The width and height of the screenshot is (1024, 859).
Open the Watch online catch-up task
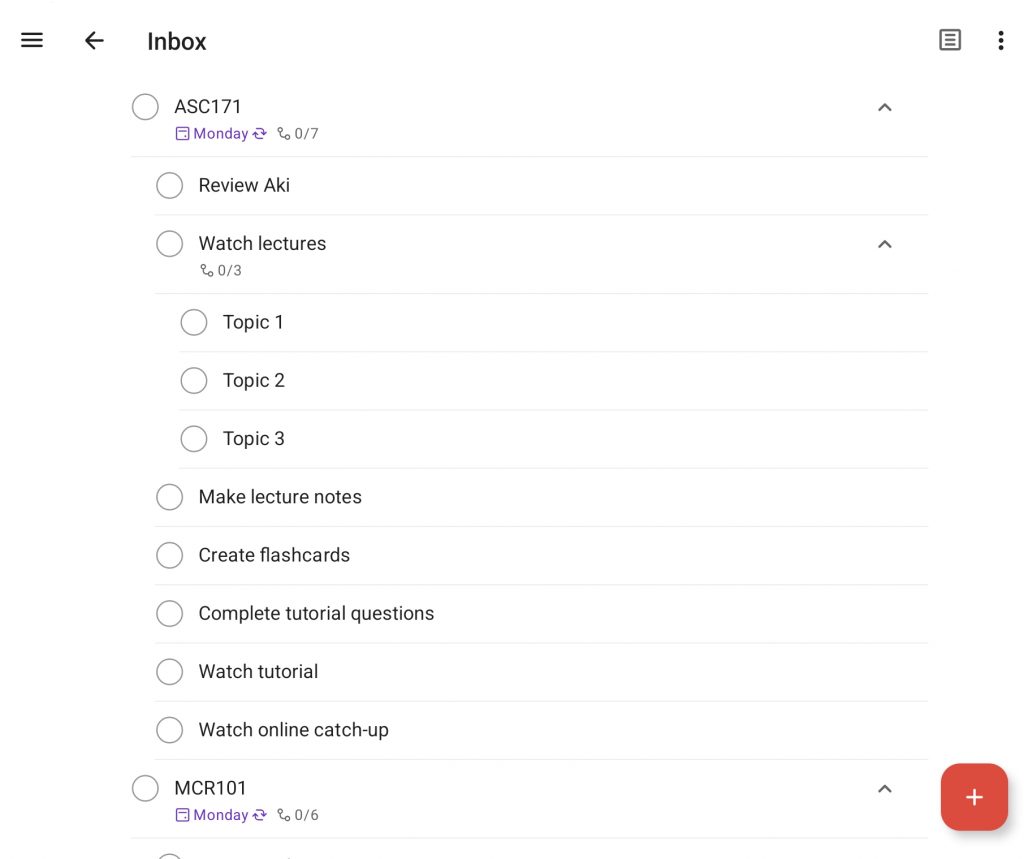pos(293,730)
